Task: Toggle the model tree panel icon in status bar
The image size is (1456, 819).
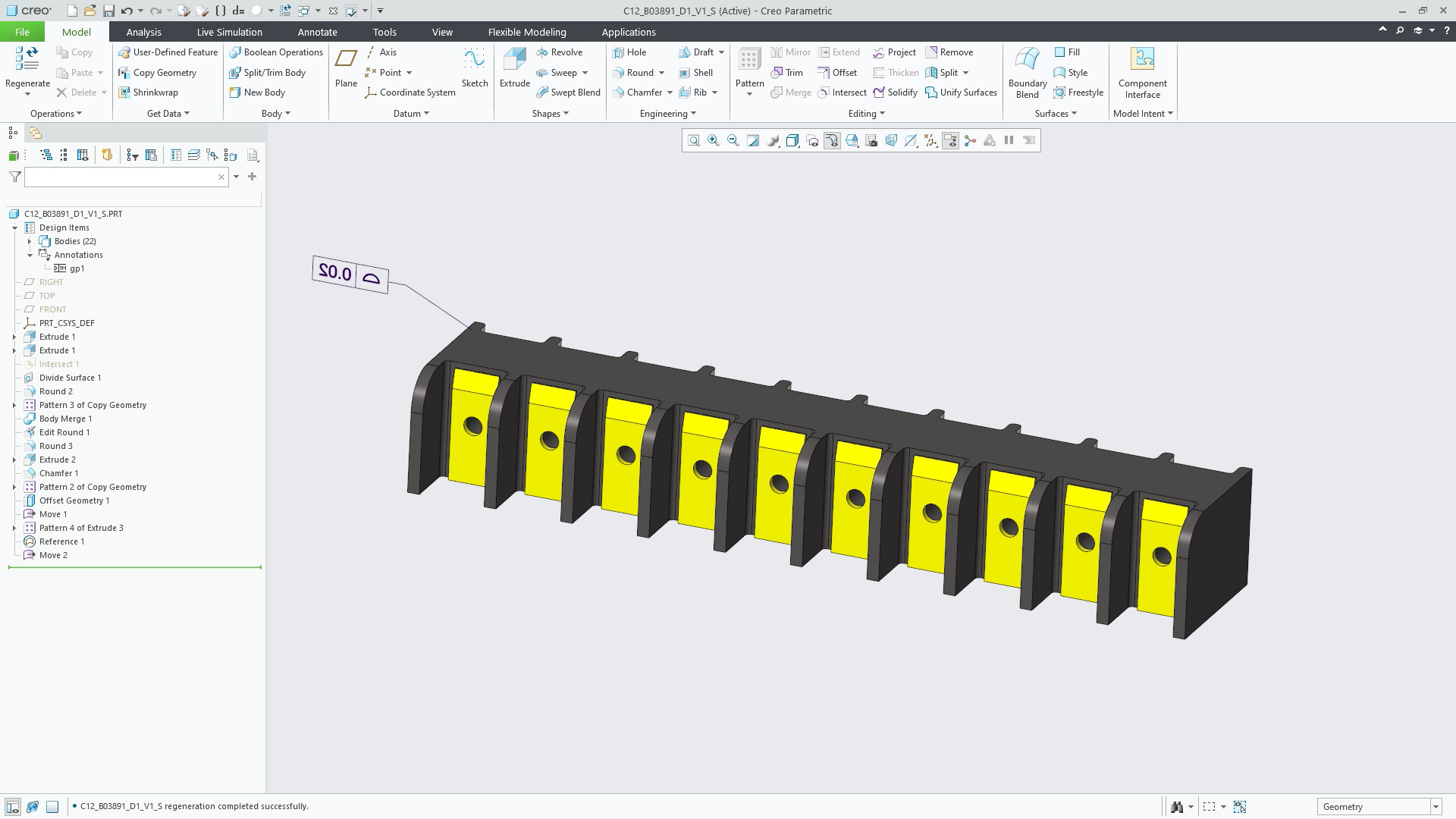Action: tap(13, 806)
